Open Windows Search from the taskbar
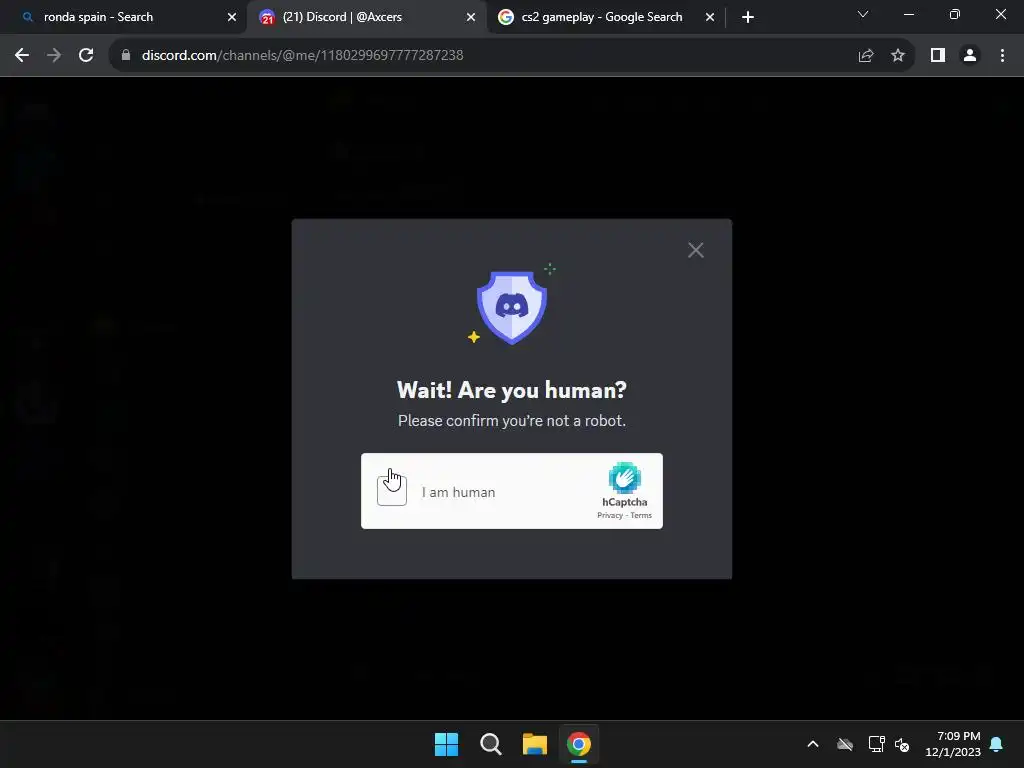This screenshot has height=768, width=1024. 490,744
